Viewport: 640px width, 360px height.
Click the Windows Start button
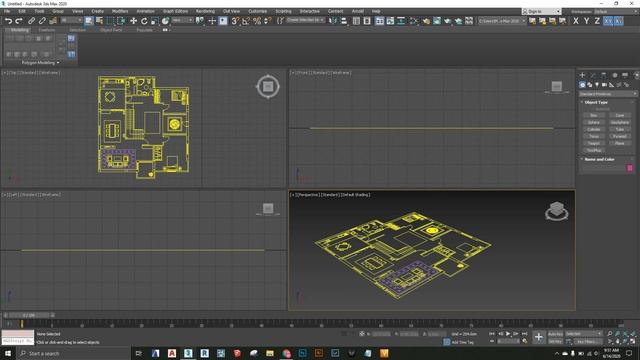8,353
